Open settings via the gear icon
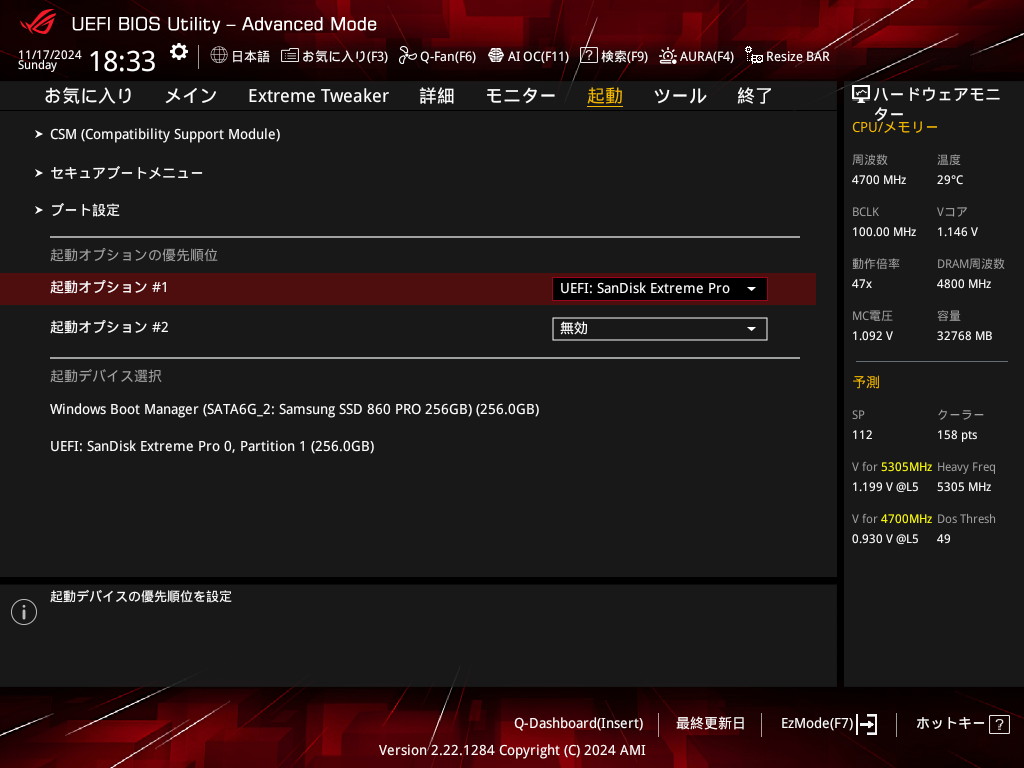The width and height of the screenshot is (1024, 768). click(179, 52)
